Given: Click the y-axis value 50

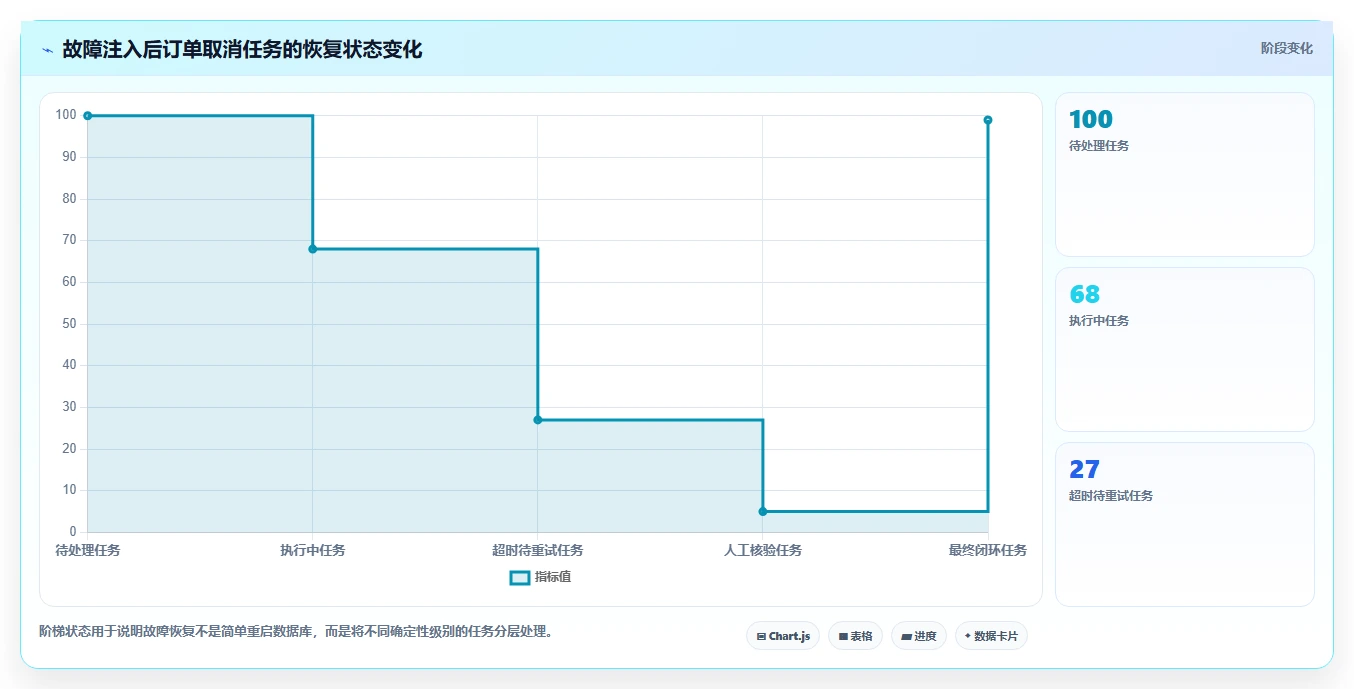Looking at the screenshot, I should tap(69, 324).
